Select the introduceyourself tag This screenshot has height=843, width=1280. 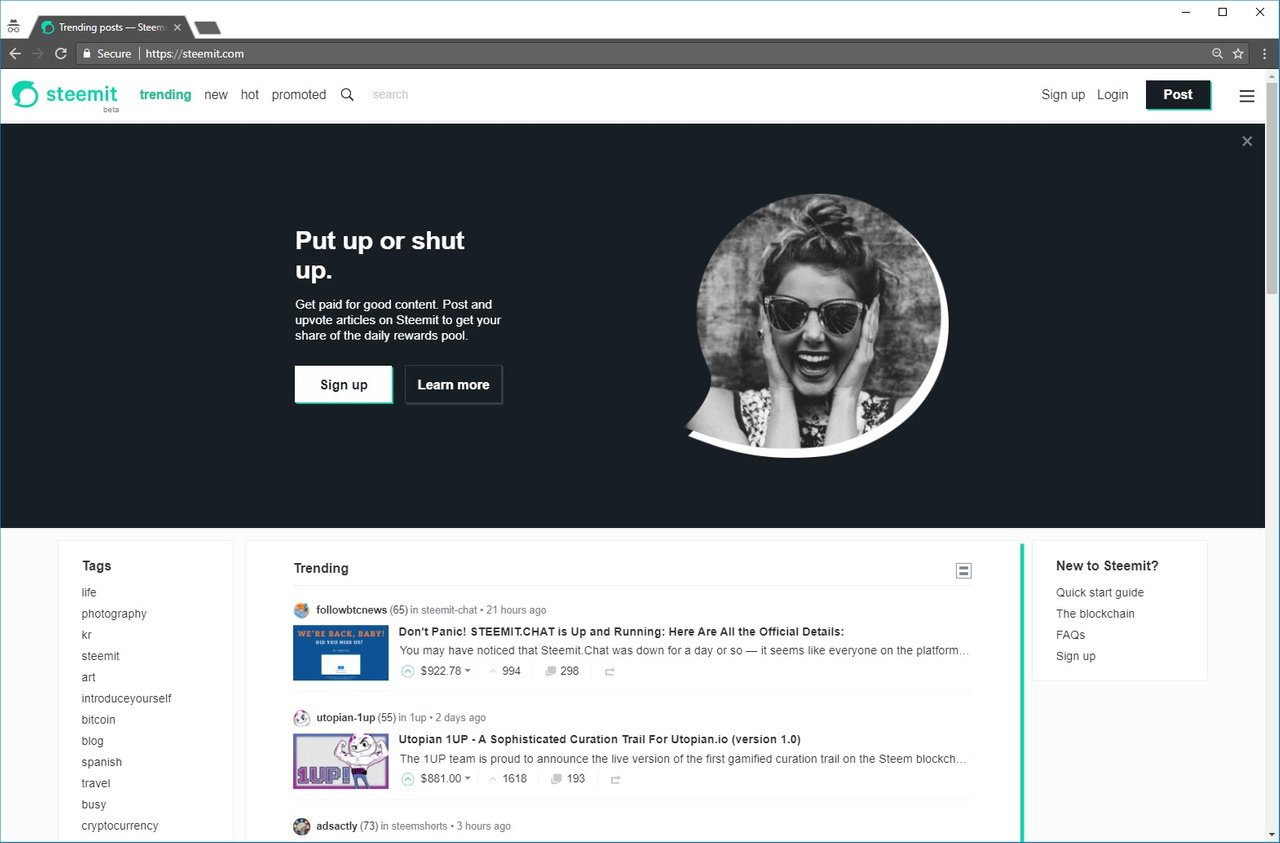(x=126, y=699)
